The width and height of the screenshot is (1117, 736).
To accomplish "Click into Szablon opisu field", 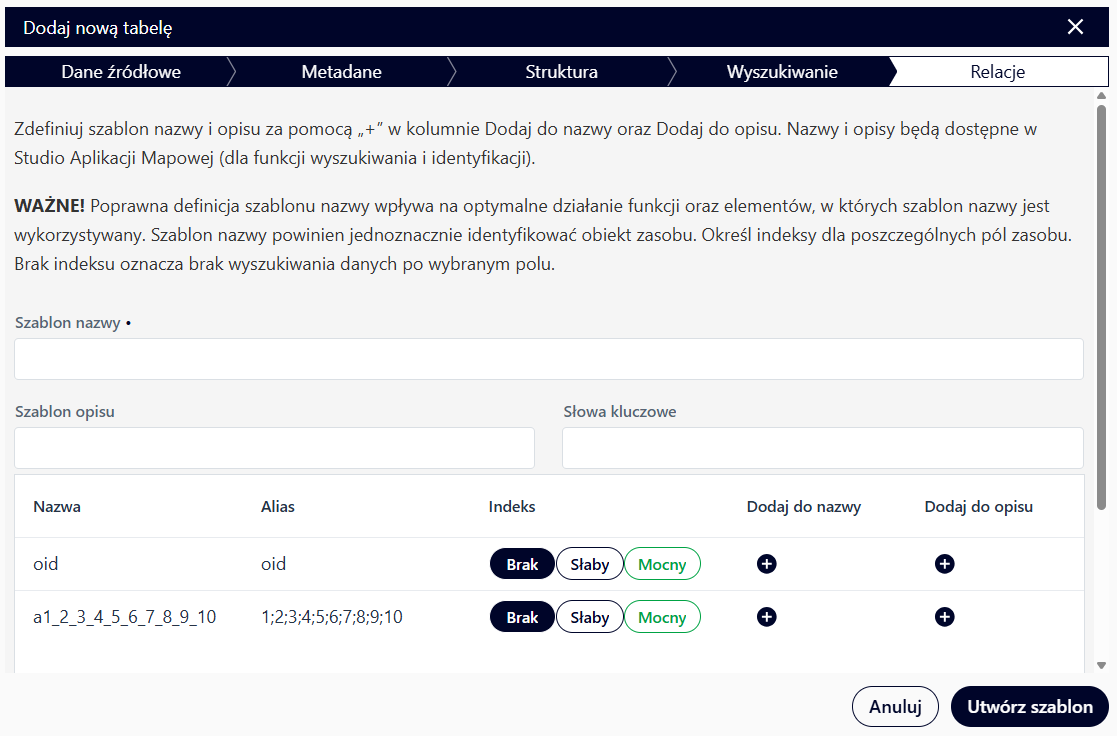I will (274, 448).
